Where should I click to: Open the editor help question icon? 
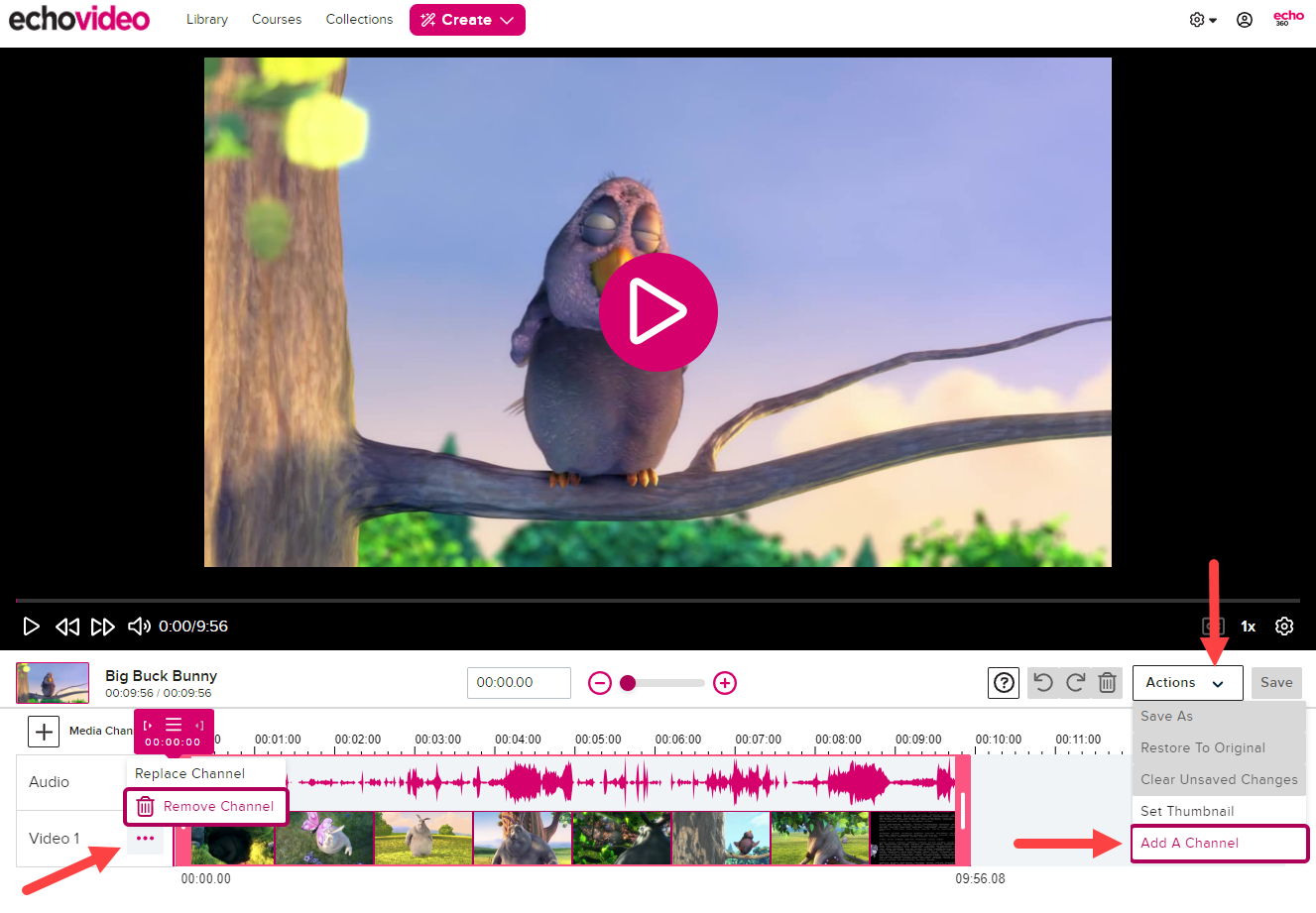click(x=1005, y=683)
